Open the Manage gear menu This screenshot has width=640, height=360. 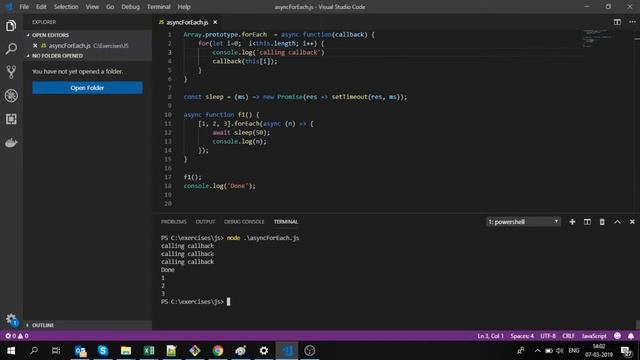(11, 319)
